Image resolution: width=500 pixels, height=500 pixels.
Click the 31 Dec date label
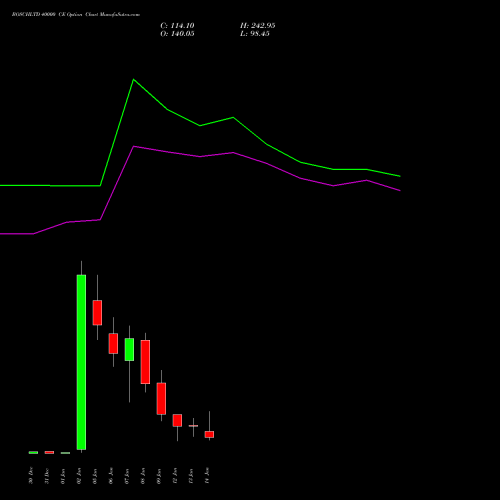tap(47, 476)
